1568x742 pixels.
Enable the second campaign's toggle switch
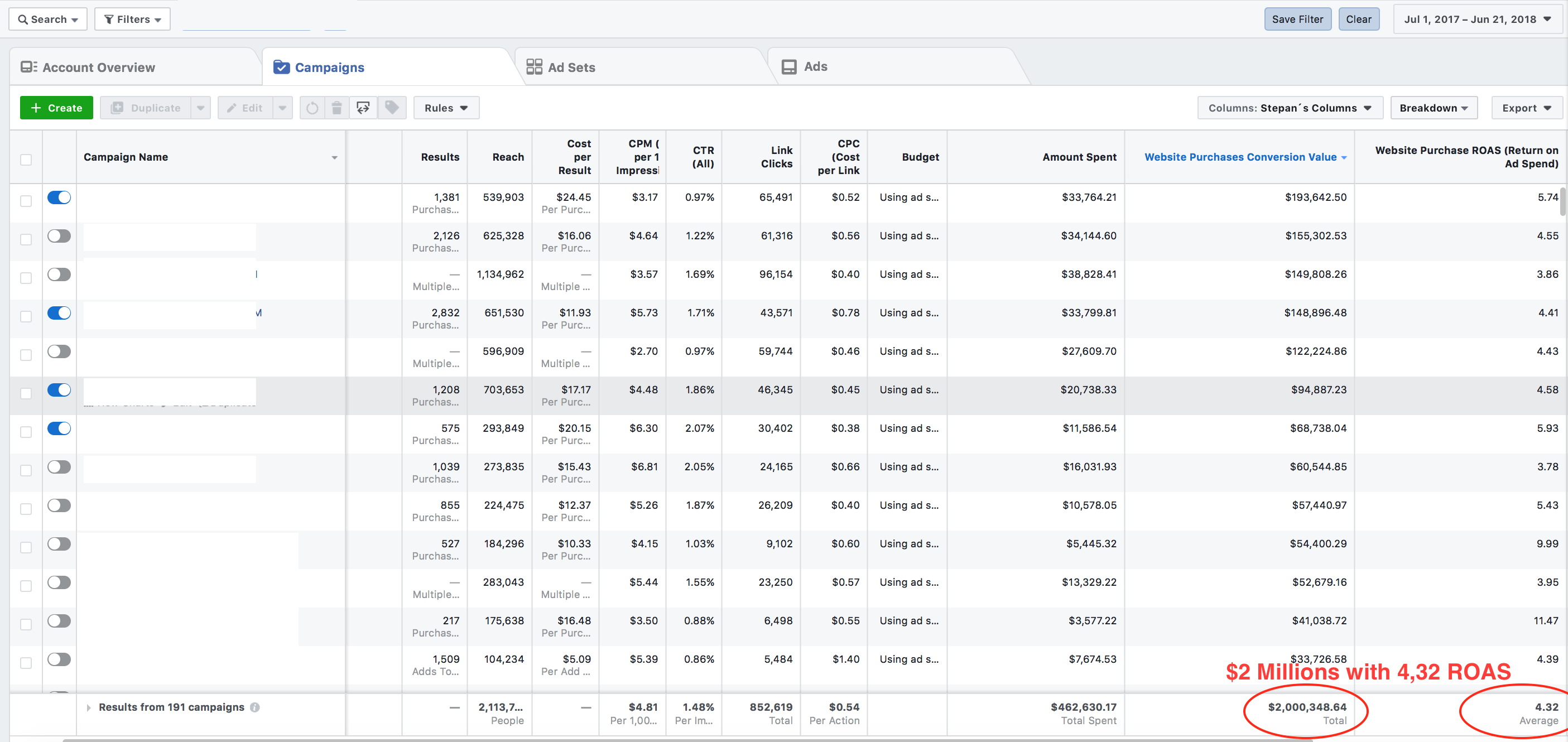[x=59, y=235]
